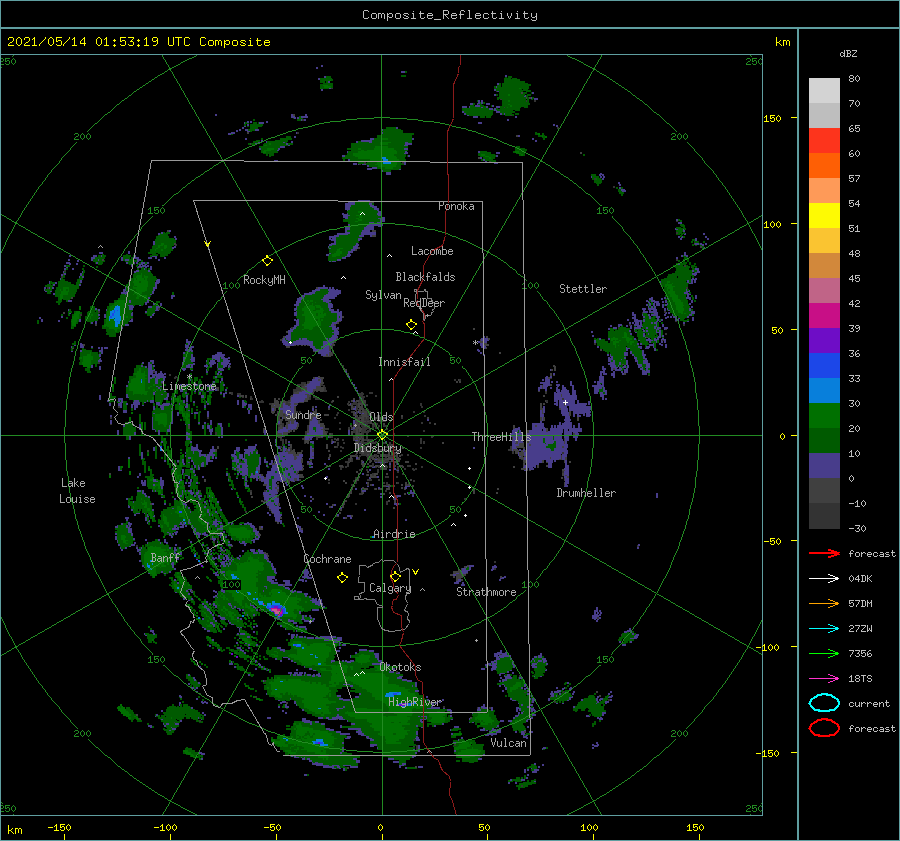
Task: Click the RockyMH label
Action: point(264,280)
